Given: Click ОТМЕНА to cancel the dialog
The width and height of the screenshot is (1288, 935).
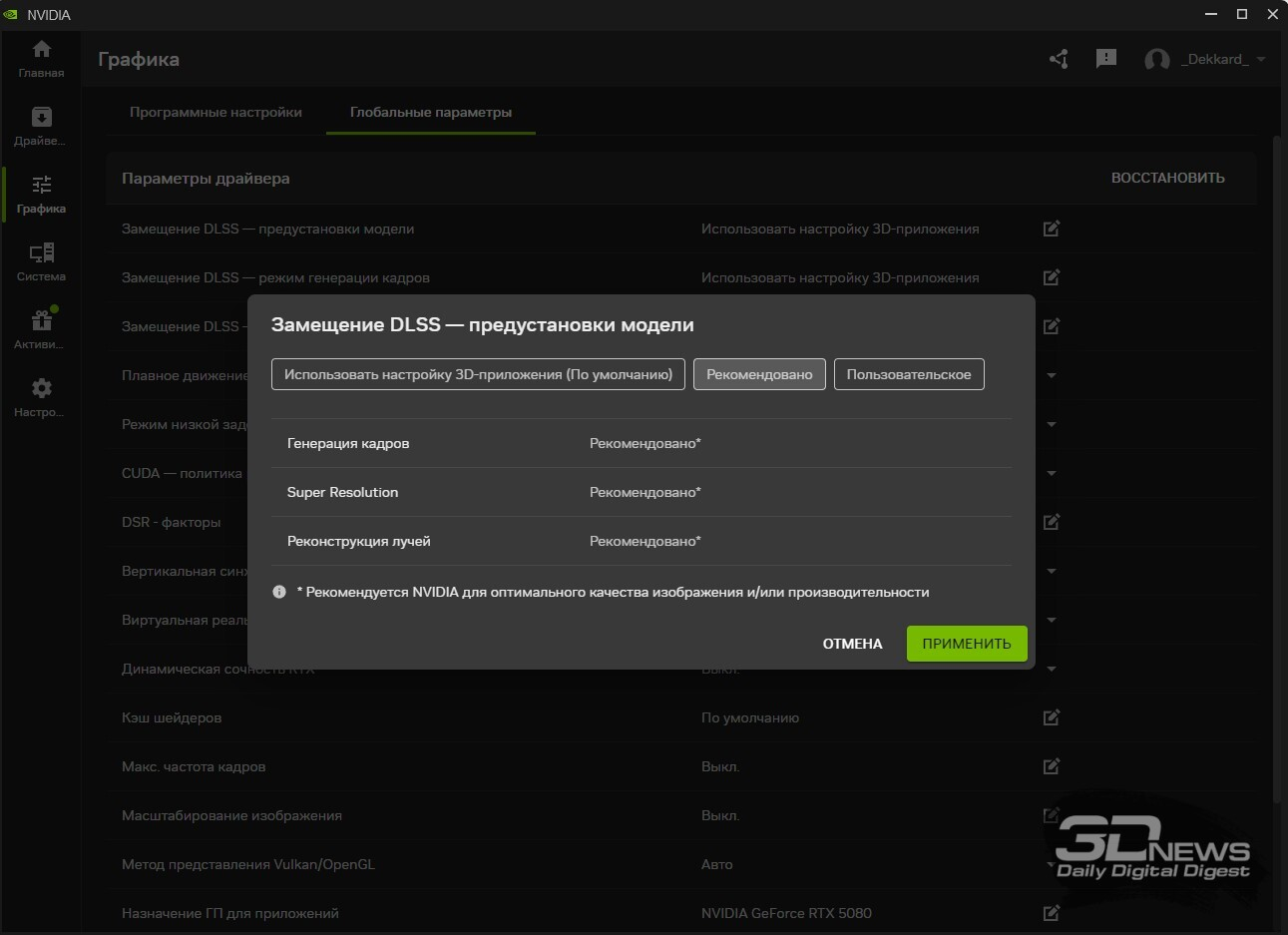Looking at the screenshot, I should [853, 644].
